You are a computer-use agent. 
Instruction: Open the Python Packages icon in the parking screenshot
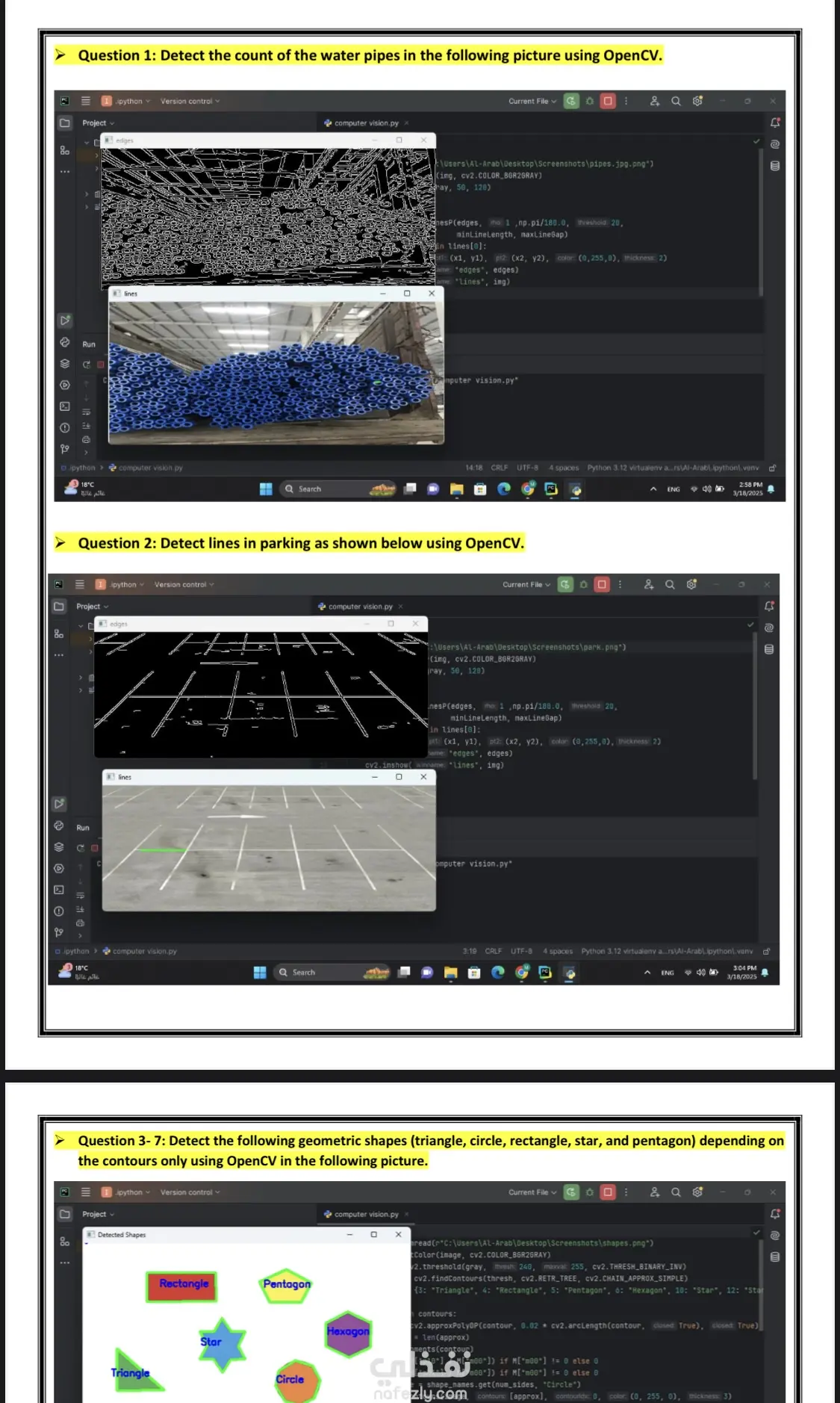(x=59, y=847)
